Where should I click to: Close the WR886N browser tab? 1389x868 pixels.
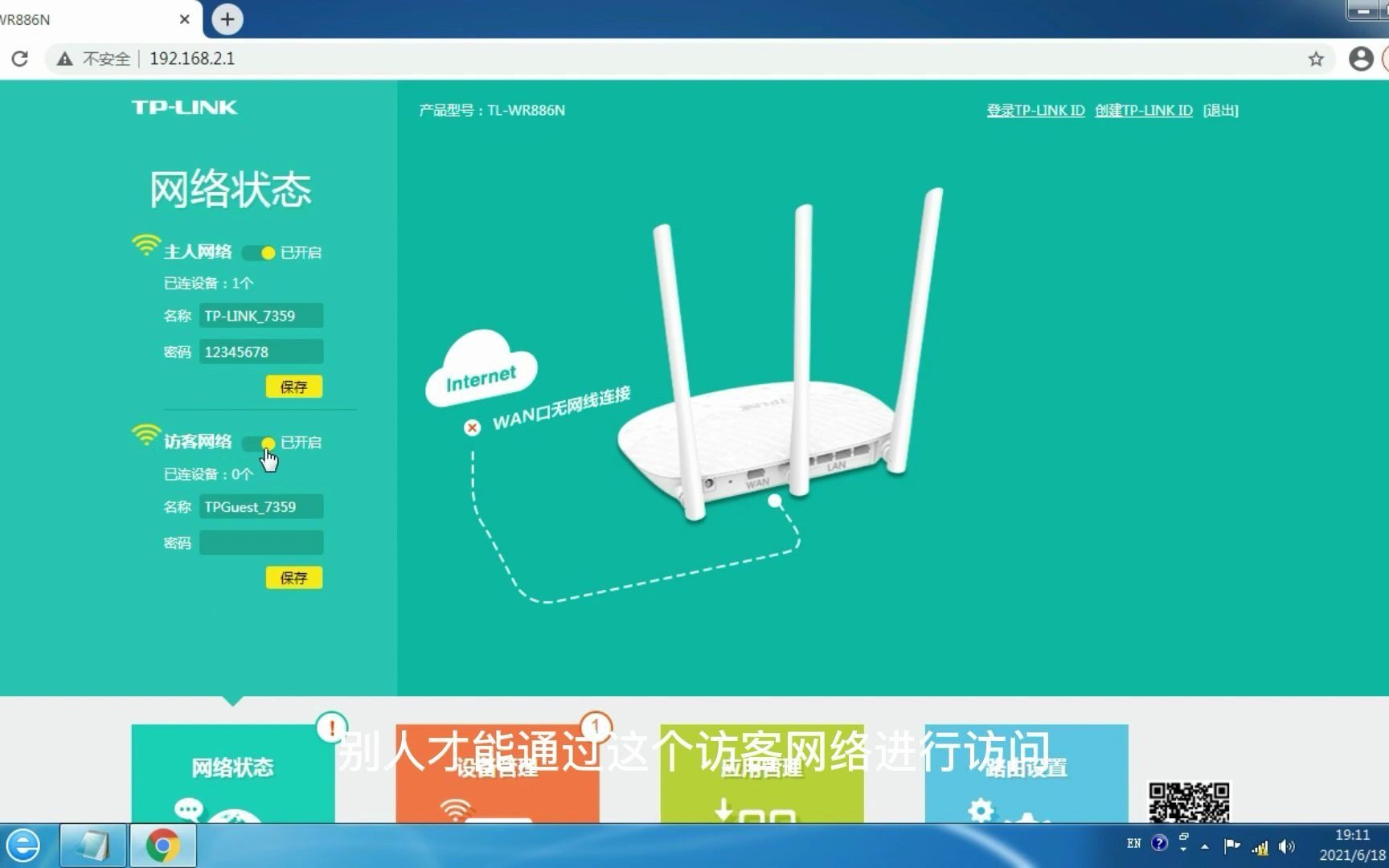click(185, 19)
